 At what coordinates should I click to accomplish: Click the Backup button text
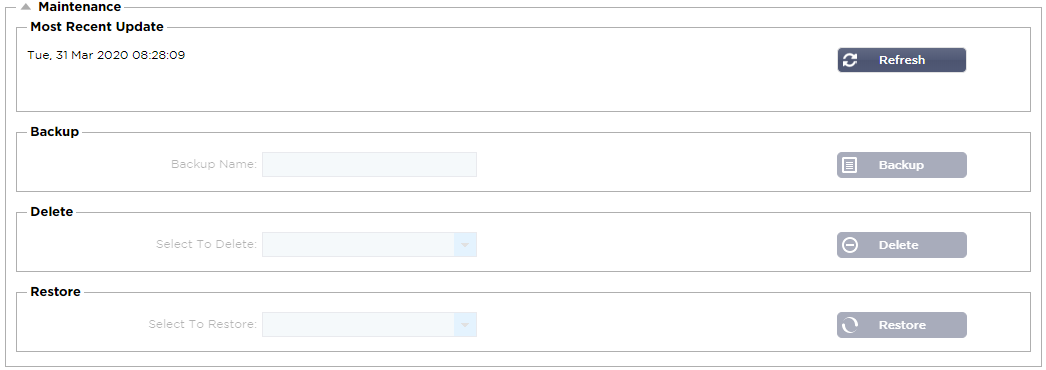(901, 165)
